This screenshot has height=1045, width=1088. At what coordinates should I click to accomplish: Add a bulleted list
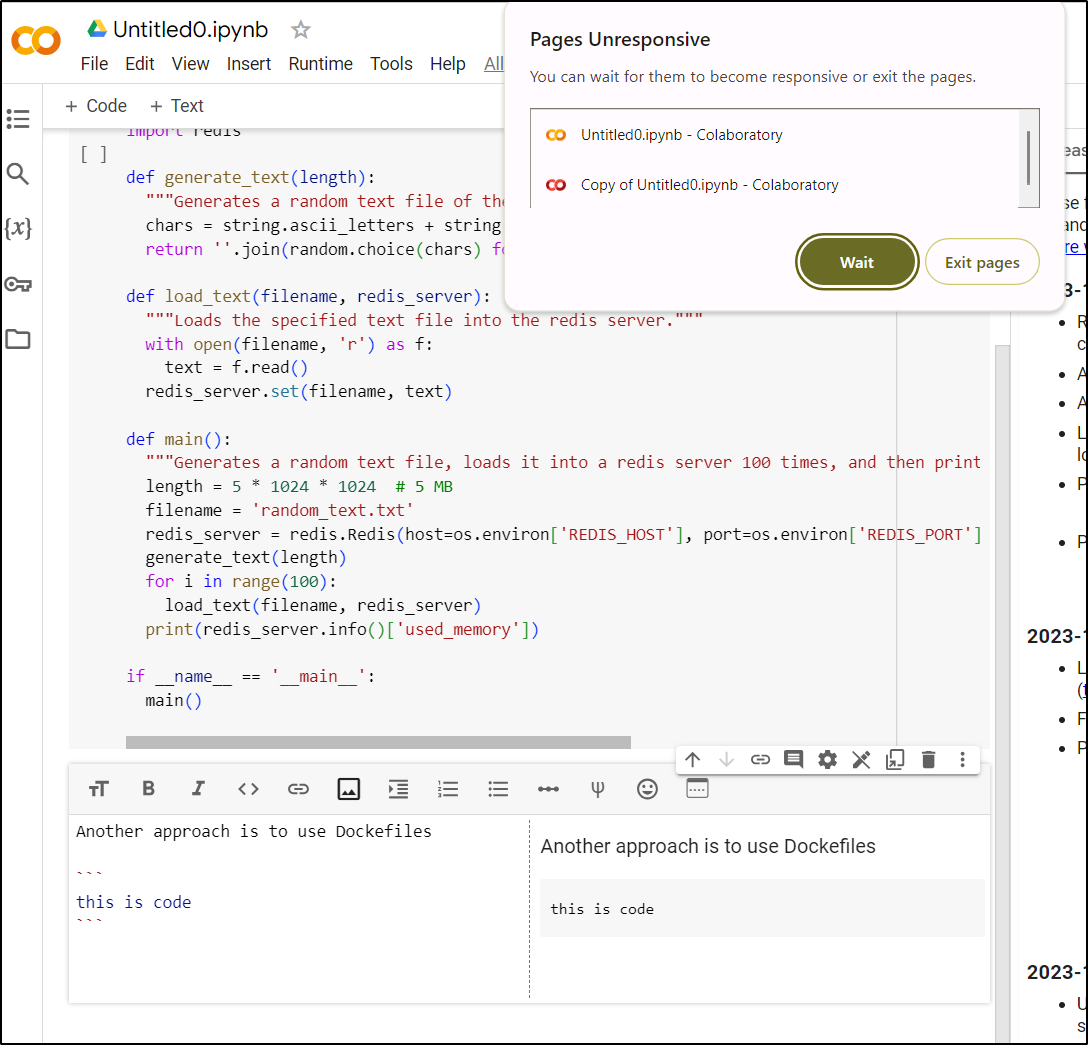point(498,789)
